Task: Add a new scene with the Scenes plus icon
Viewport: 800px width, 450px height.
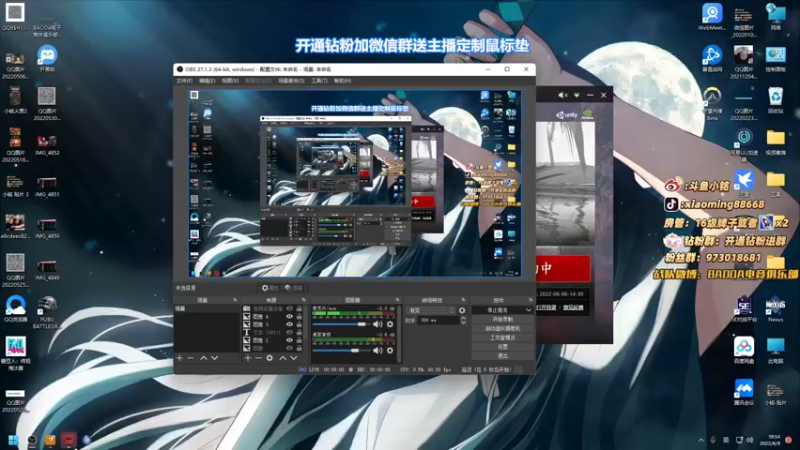Action: (180, 358)
